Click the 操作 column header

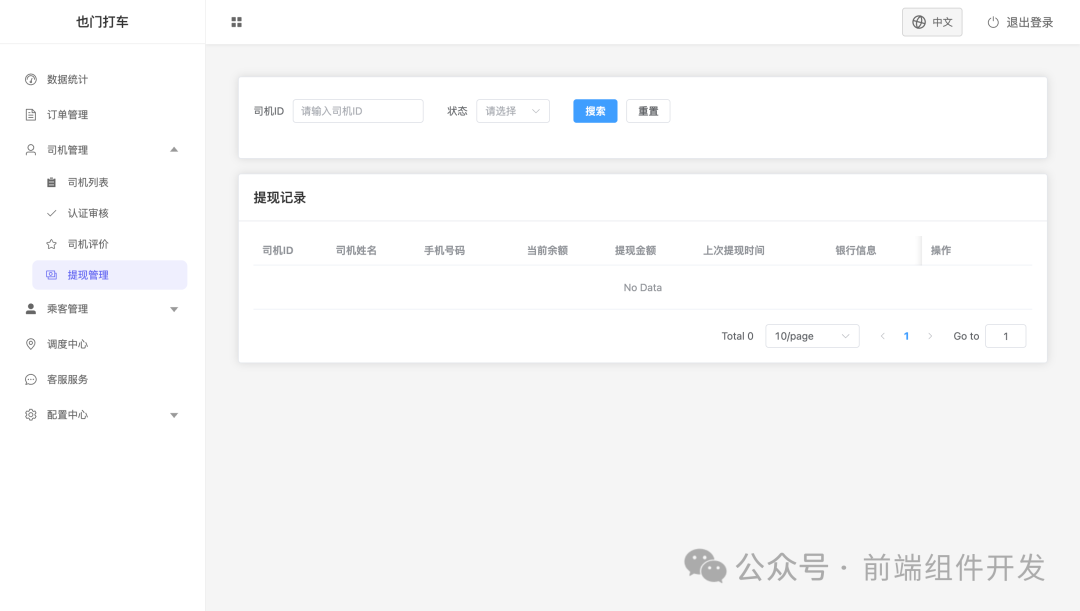(x=941, y=250)
